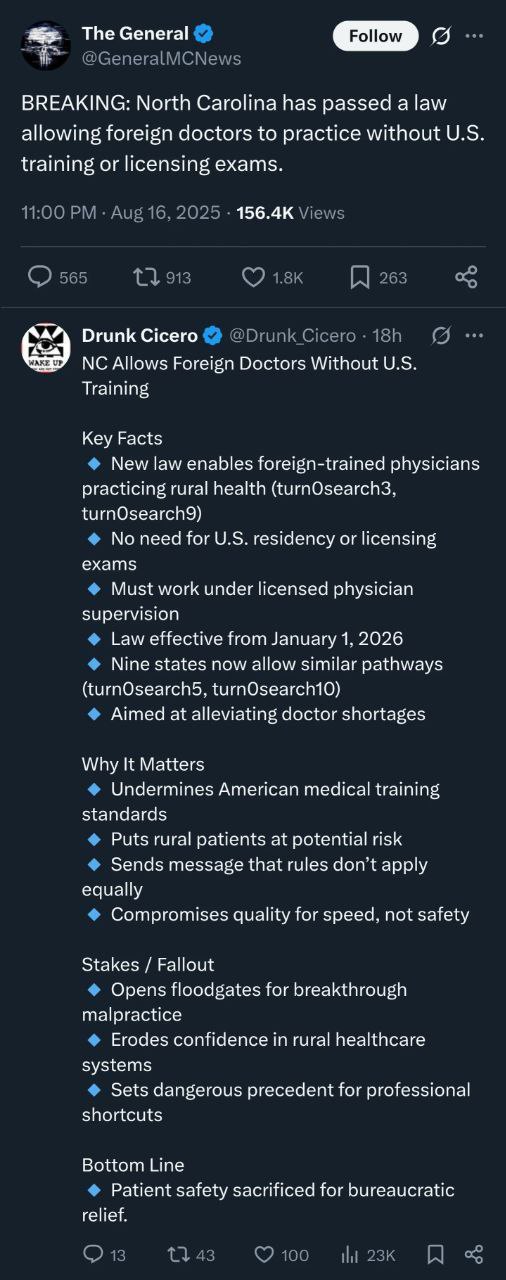Bookmark Drunk Cicero's reply
Screen dimensions: 506x1280
point(436,1254)
